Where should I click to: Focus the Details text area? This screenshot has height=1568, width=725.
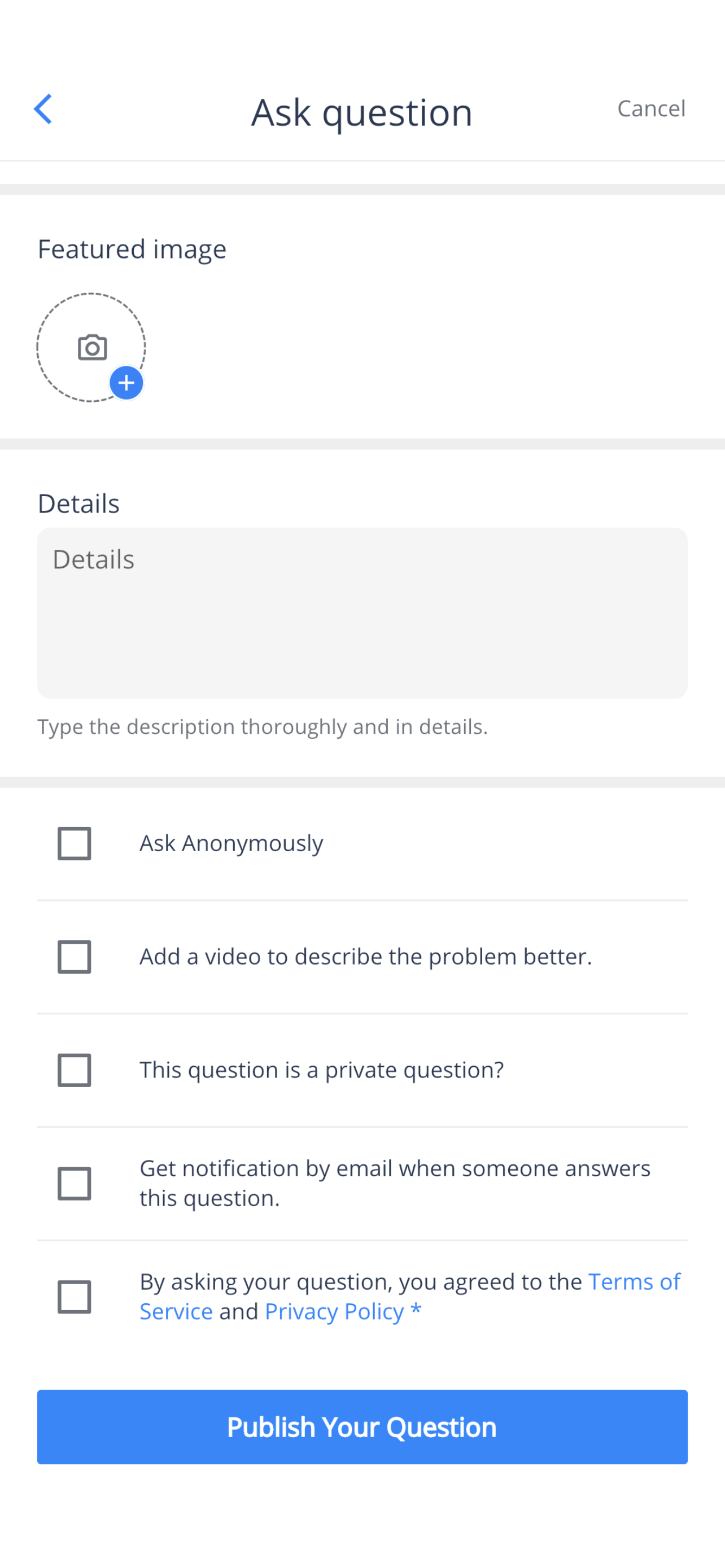click(362, 613)
